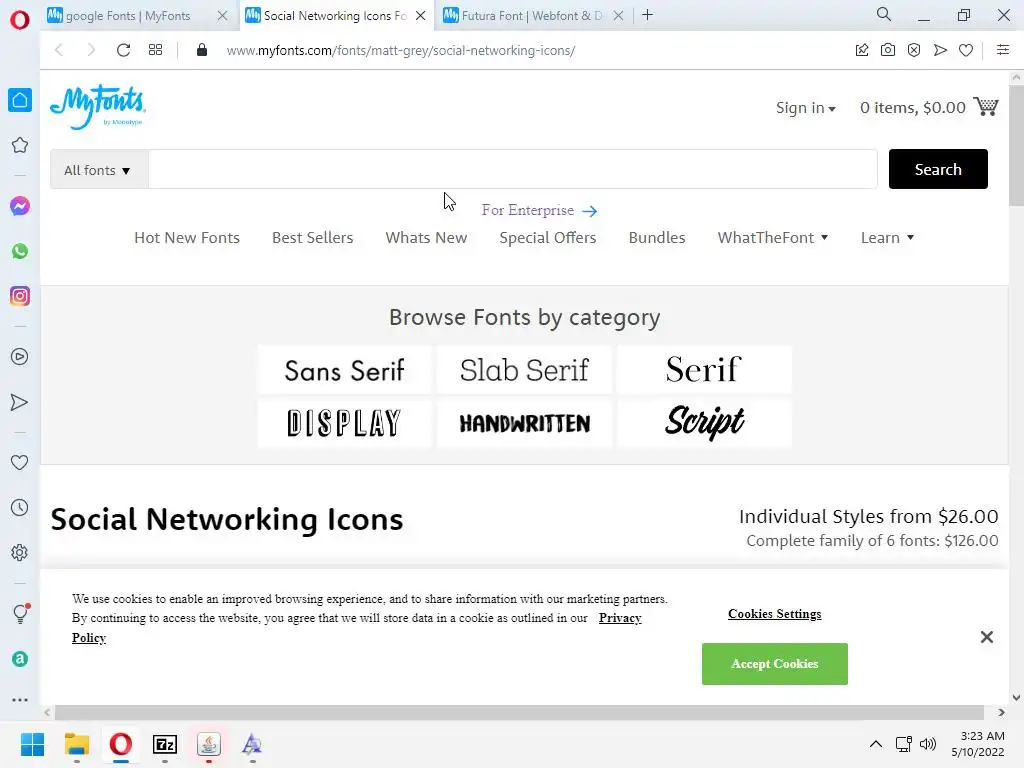
Task: Follow the For Enterprise link
Action: 539,210
